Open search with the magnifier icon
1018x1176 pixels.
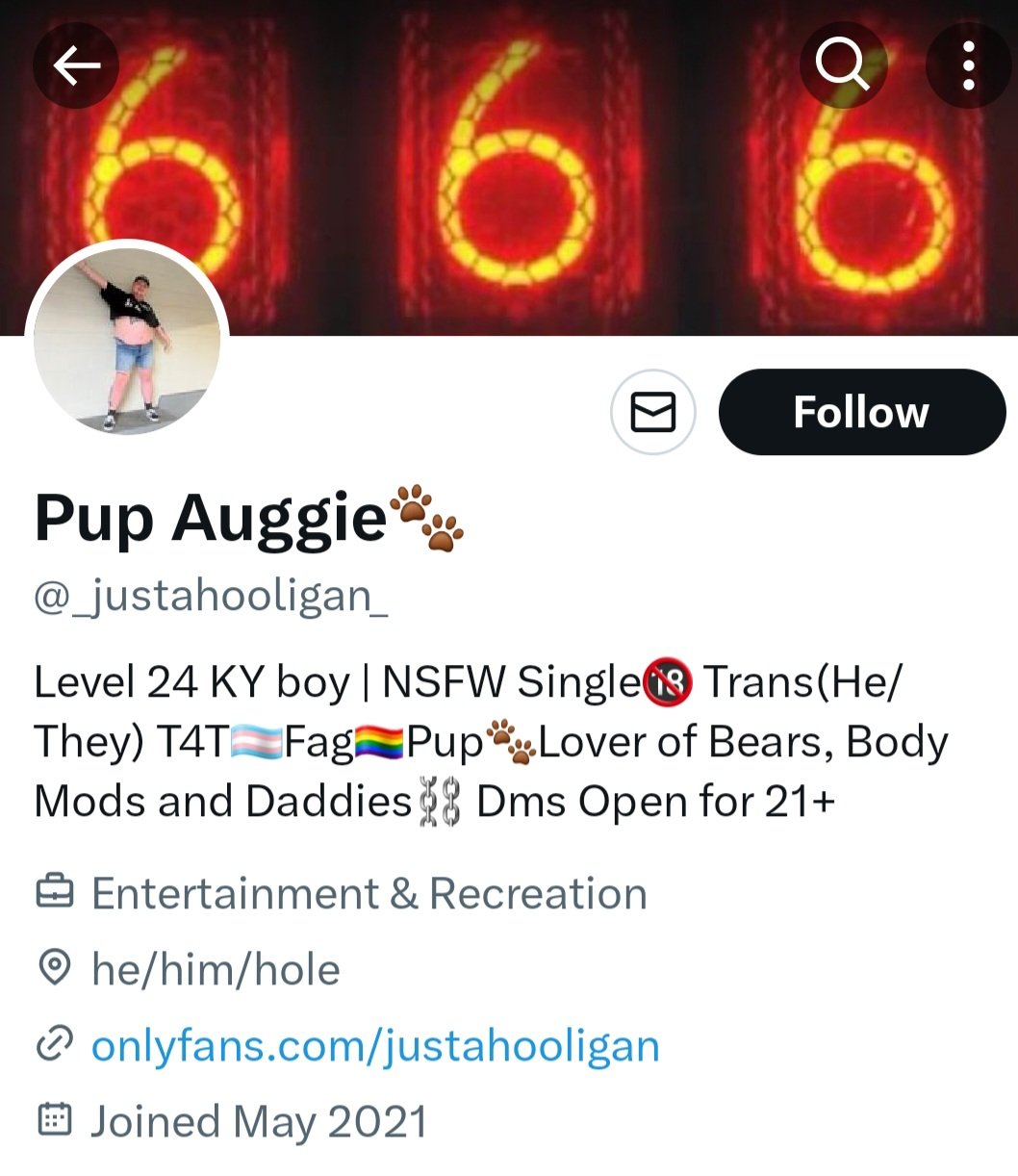[843, 65]
